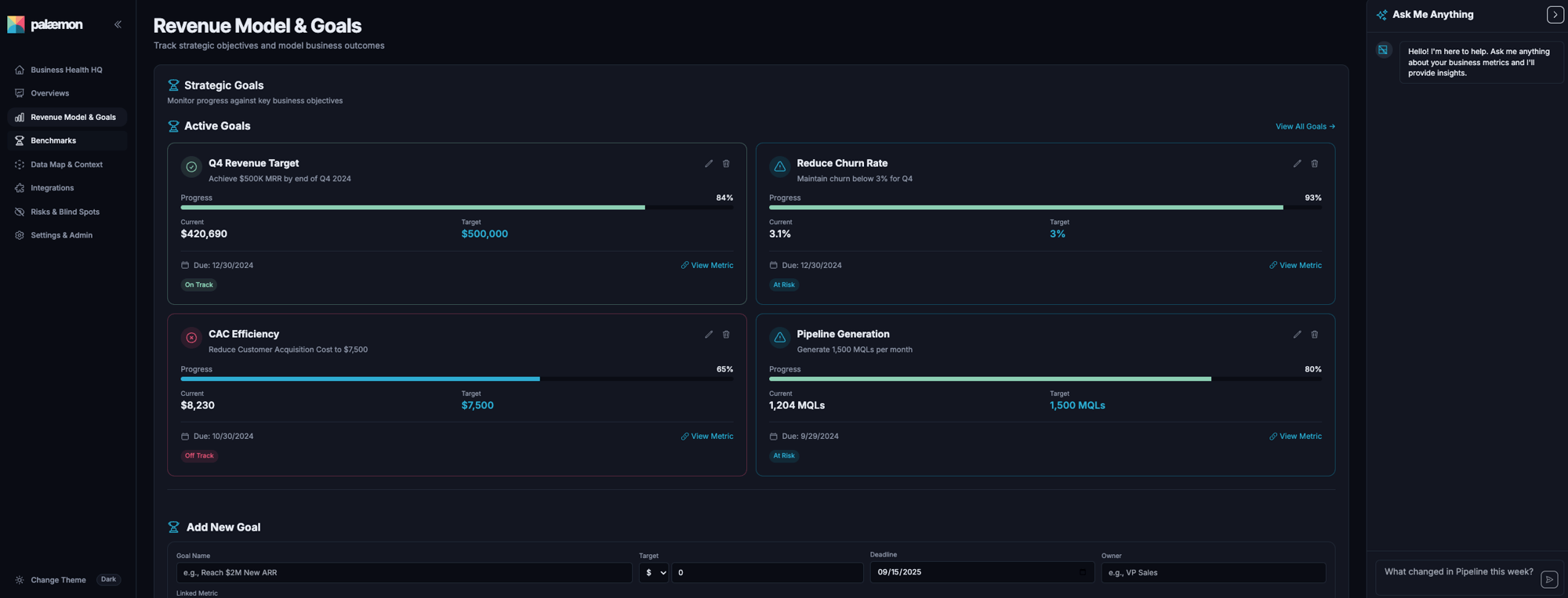
Task: Open View All Goals link
Action: point(1305,127)
